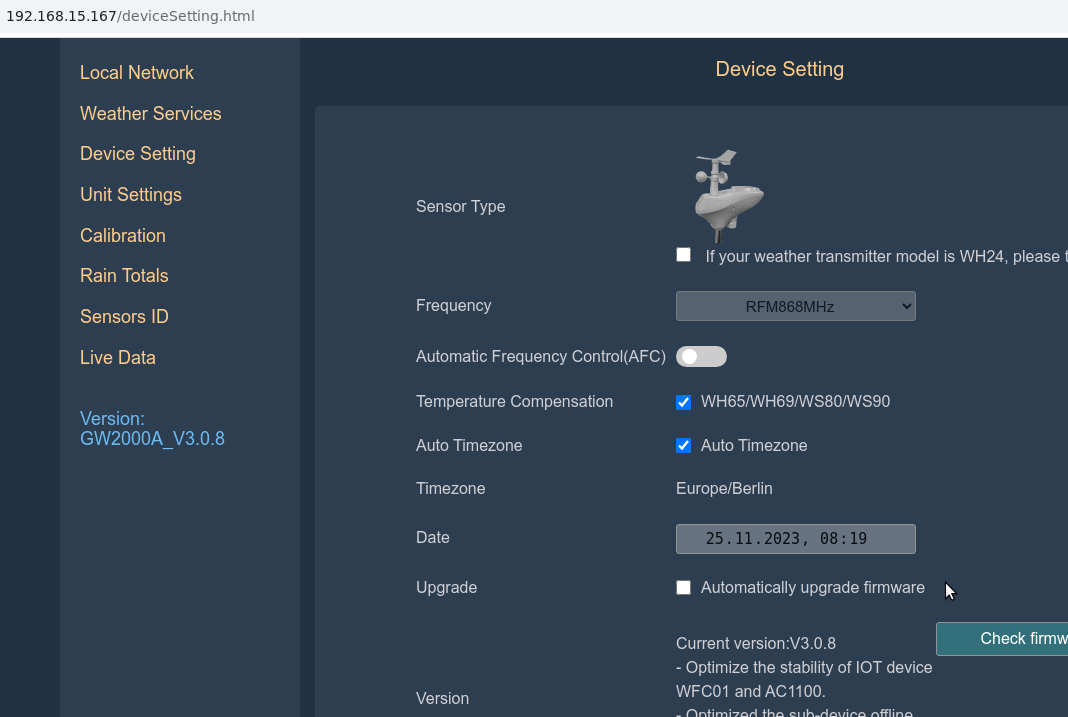Click the Date input field
Screen dimensions: 1068x717
[796, 539]
